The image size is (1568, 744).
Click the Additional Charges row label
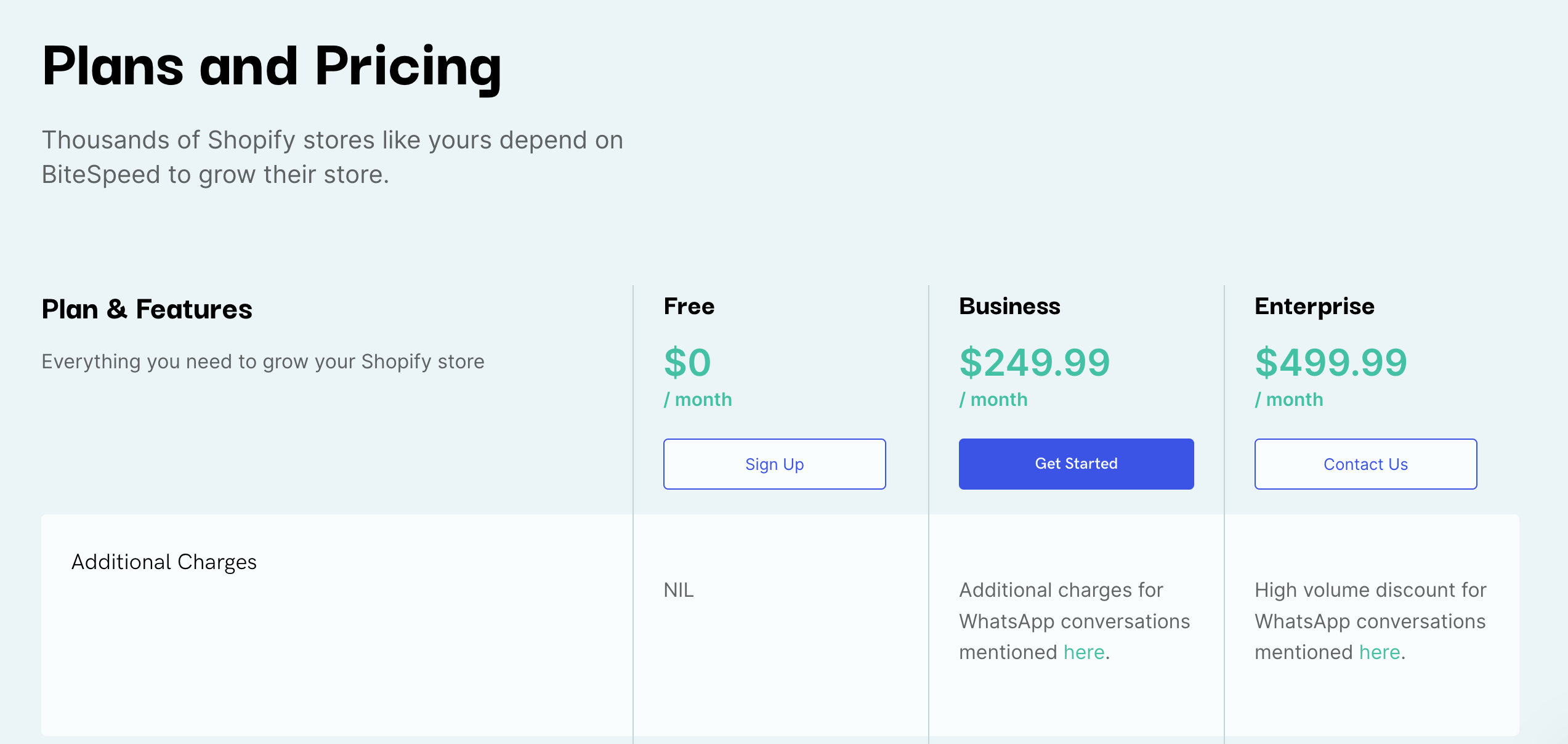[x=164, y=561]
